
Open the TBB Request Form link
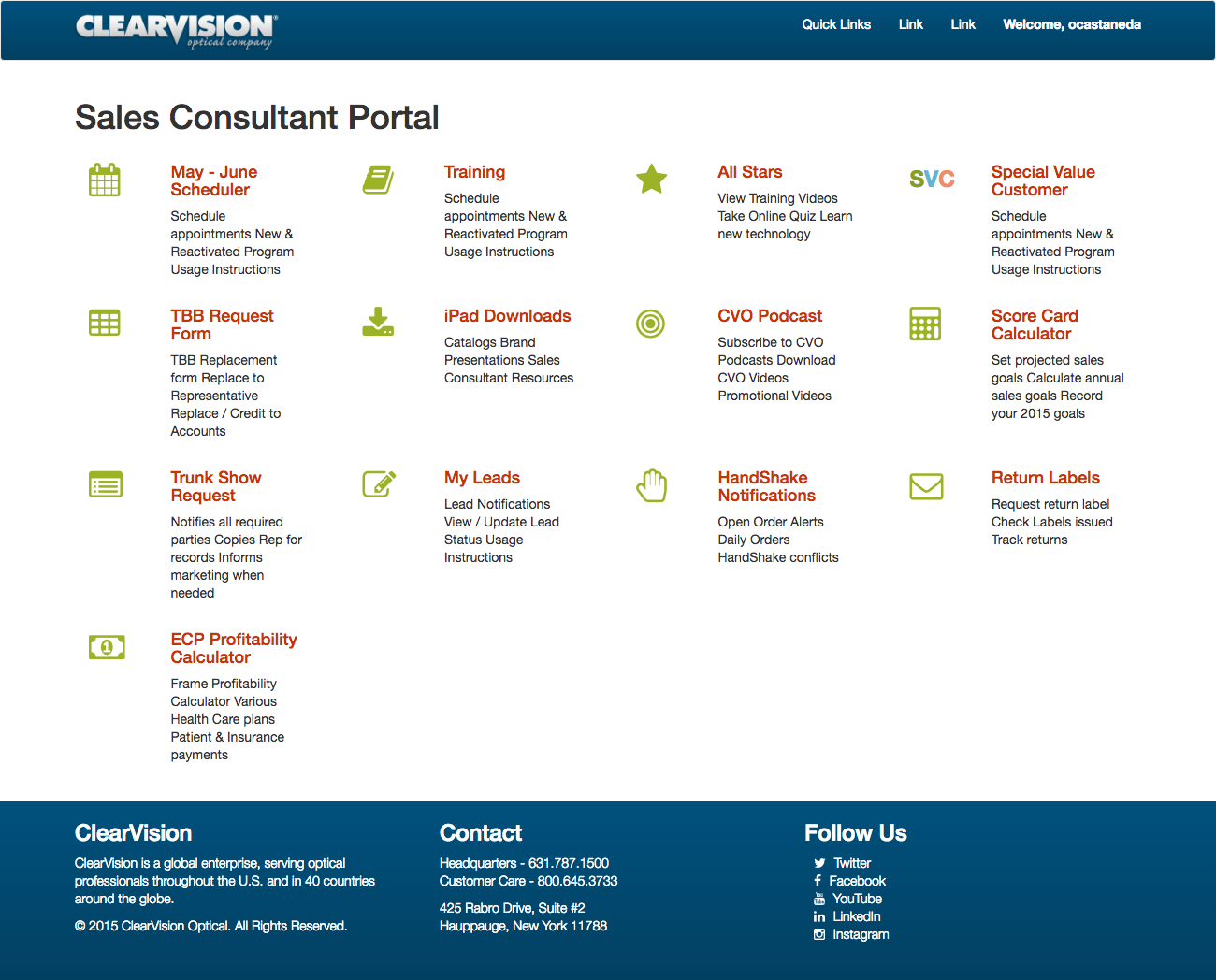pos(222,324)
